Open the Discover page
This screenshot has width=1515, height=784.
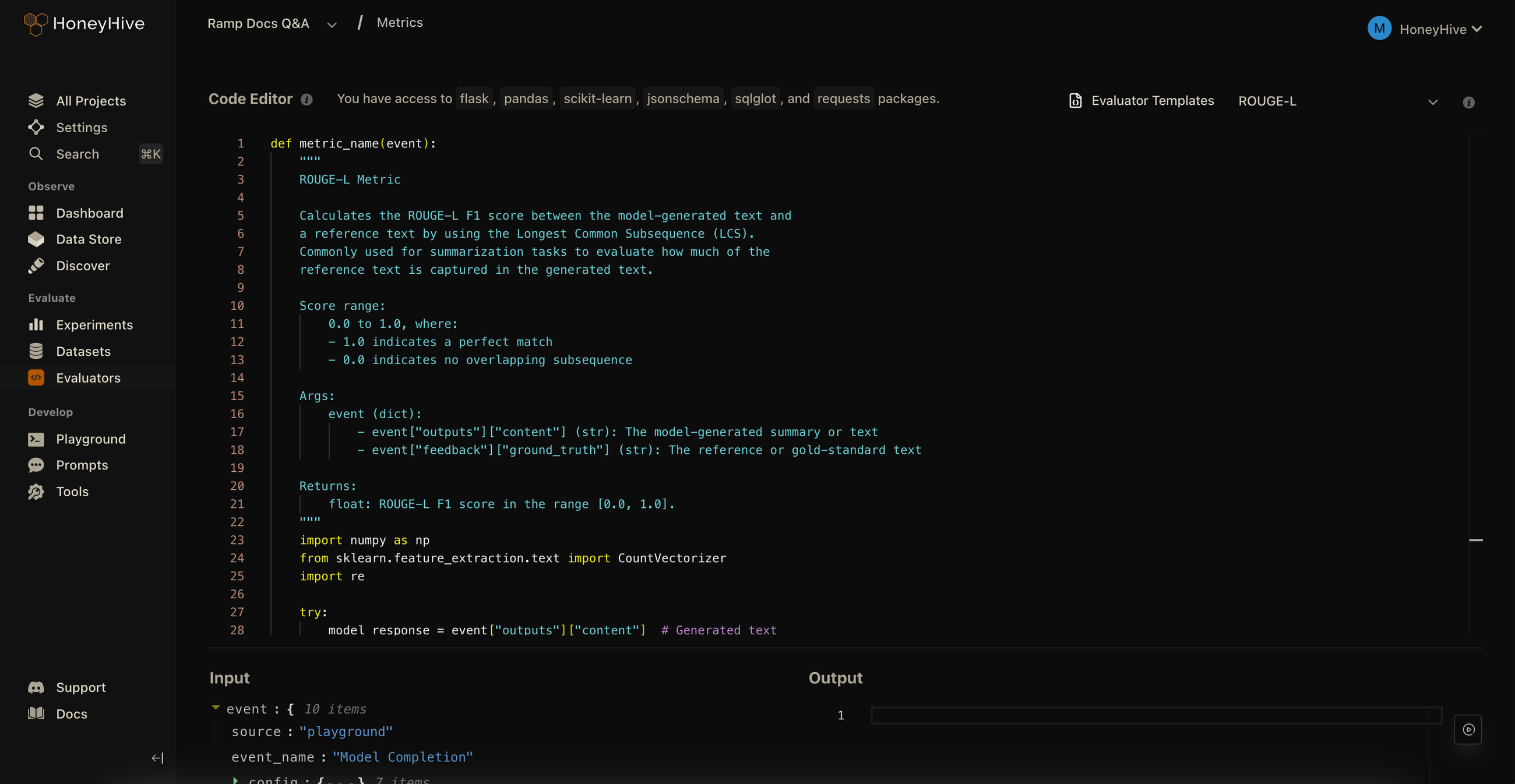click(x=83, y=266)
